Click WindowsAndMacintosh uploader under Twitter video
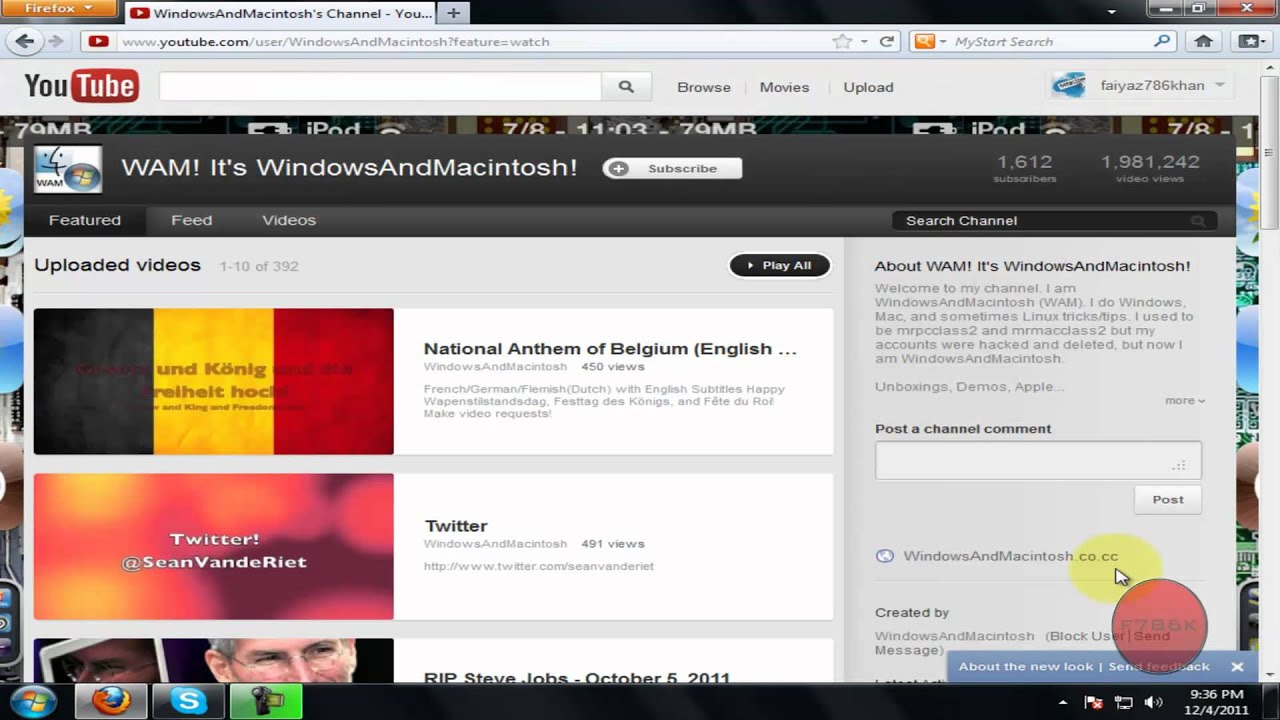1280x720 pixels. pos(495,544)
